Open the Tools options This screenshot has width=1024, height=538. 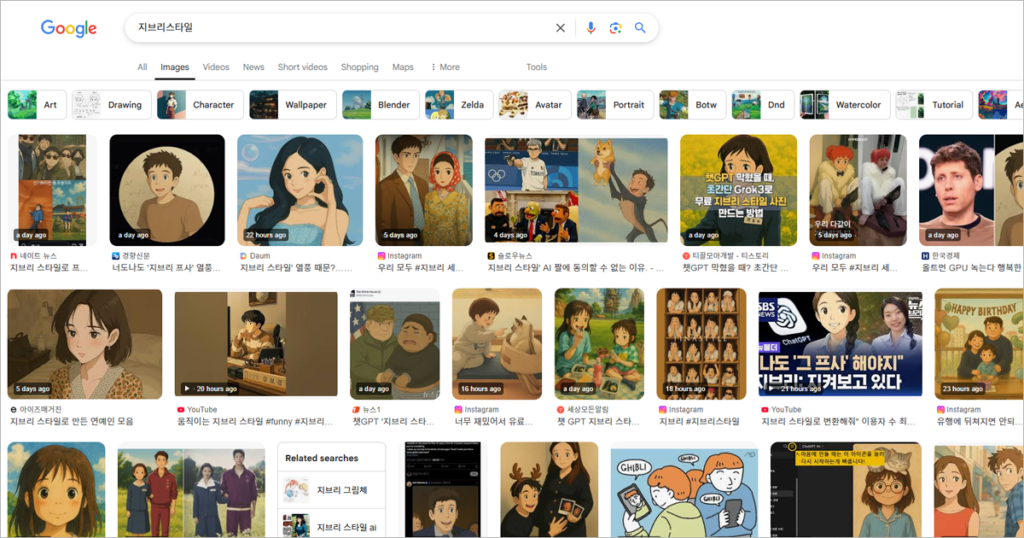[x=536, y=67]
